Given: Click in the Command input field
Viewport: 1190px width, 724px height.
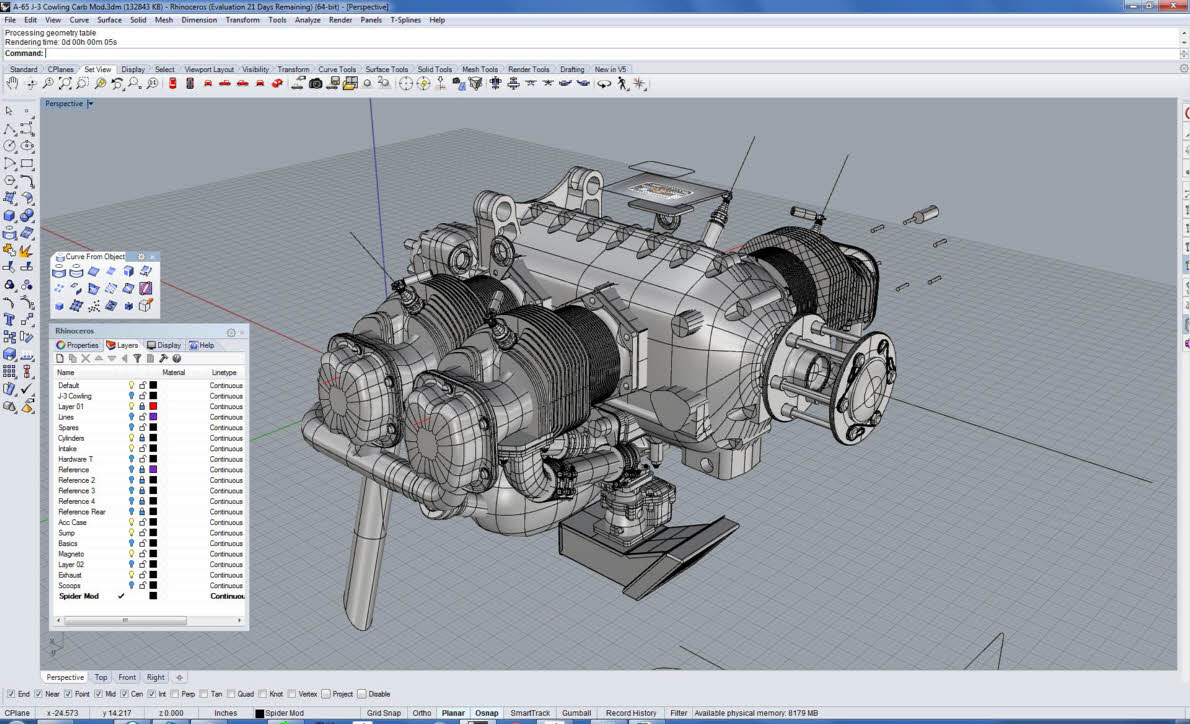Looking at the screenshot, I should [611, 53].
